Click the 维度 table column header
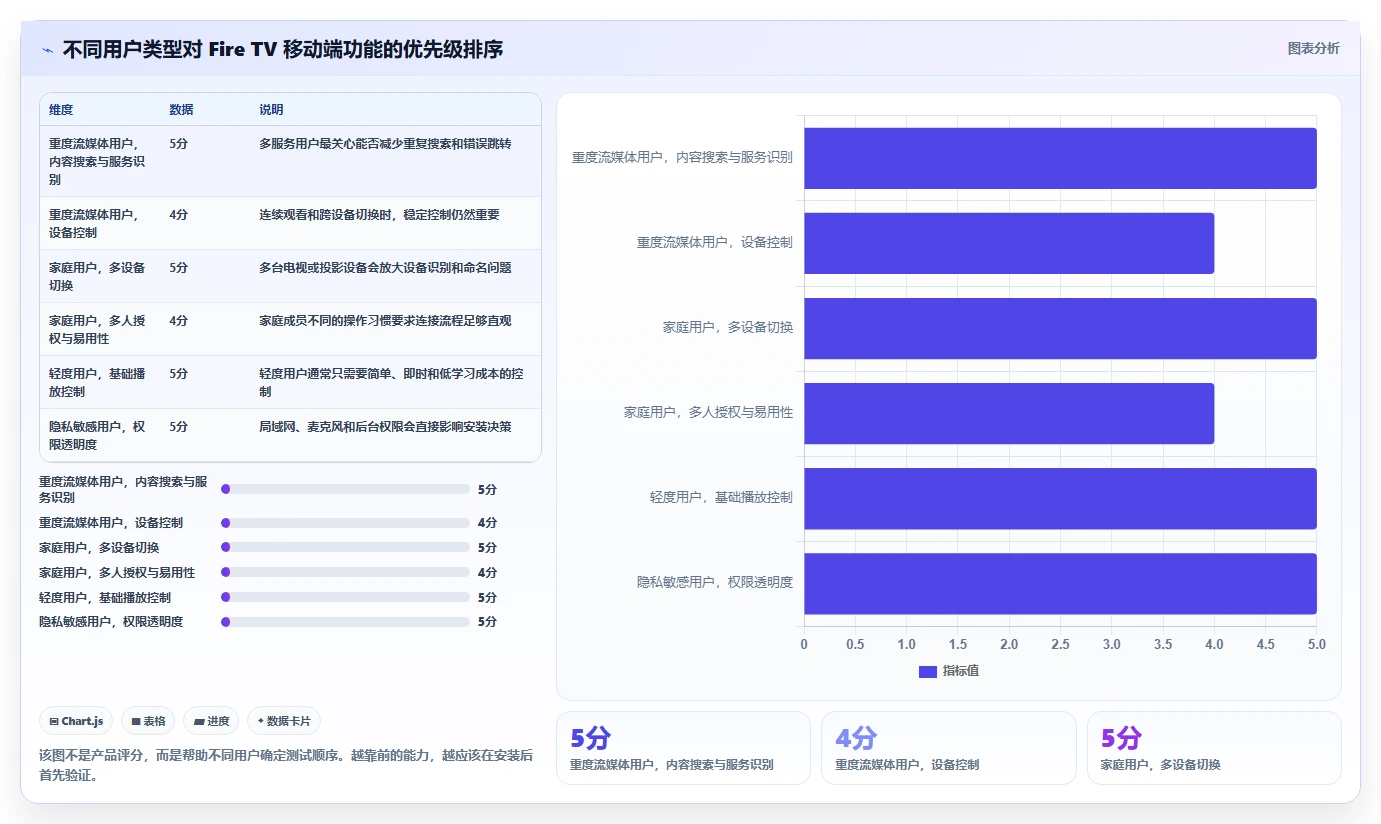The width and height of the screenshot is (1381, 824). (61, 110)
